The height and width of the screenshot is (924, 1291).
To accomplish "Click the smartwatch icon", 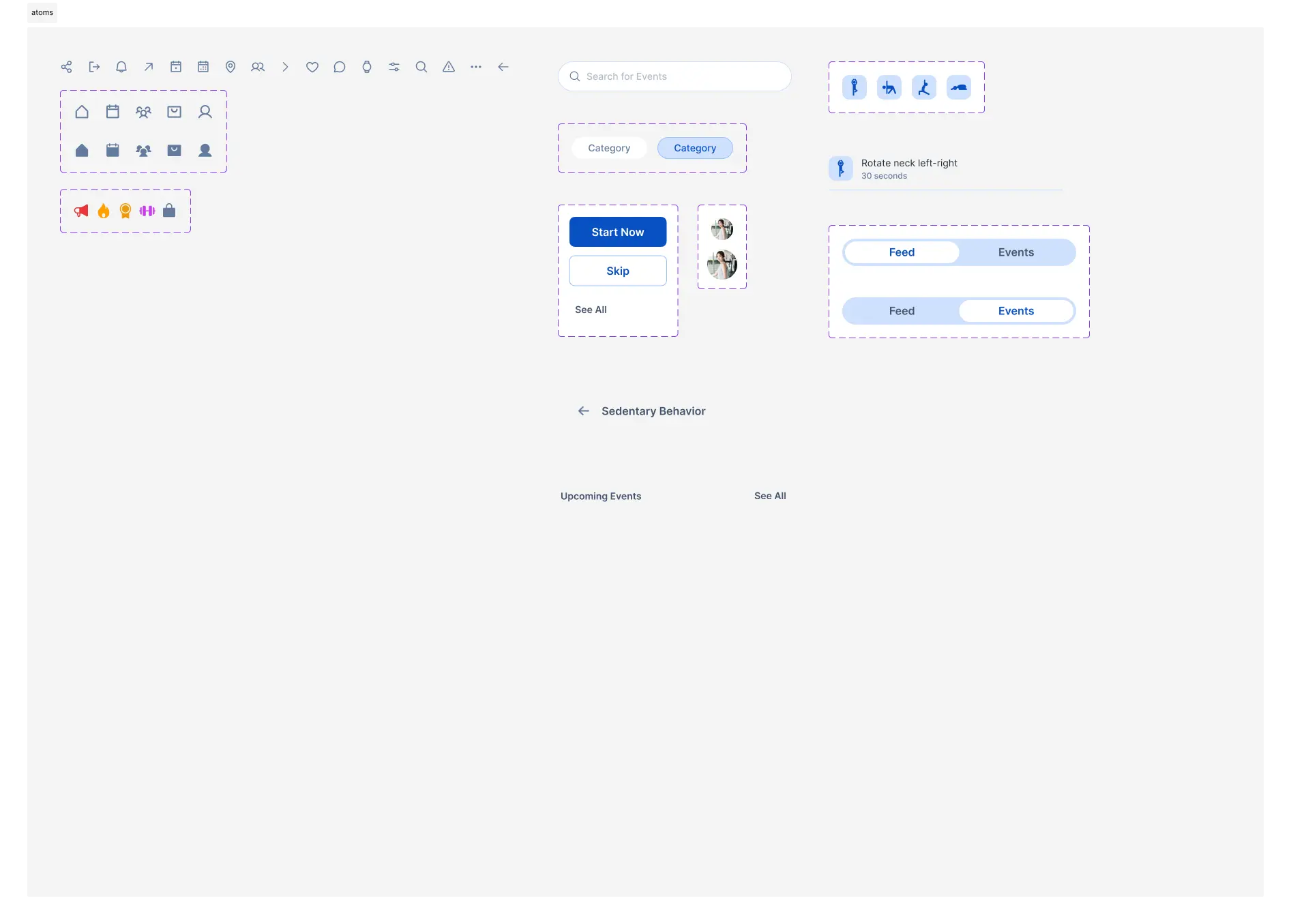I will (x=367, y=67).
